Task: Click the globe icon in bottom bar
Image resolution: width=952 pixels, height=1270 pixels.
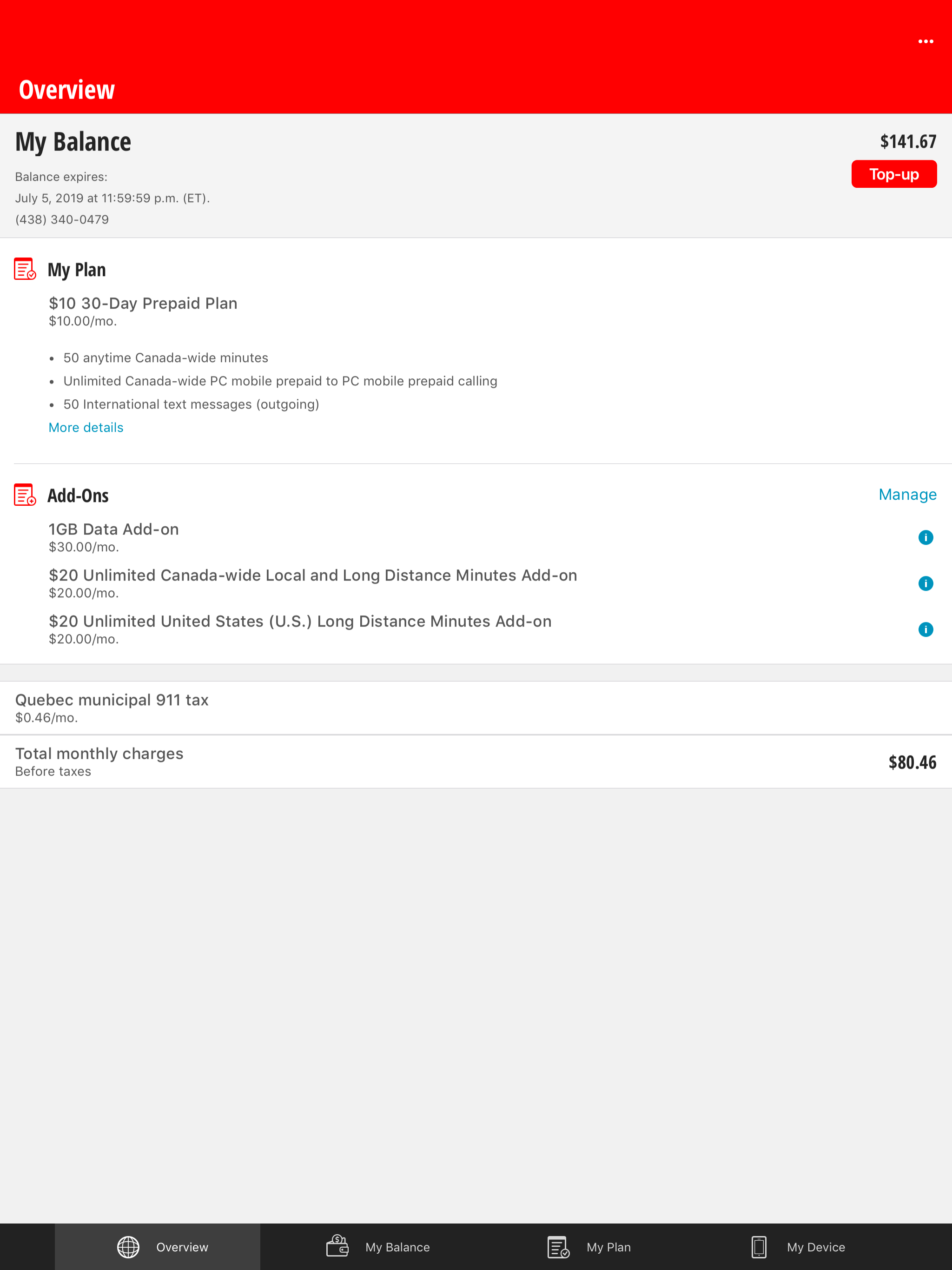Action: [128, 1246]
